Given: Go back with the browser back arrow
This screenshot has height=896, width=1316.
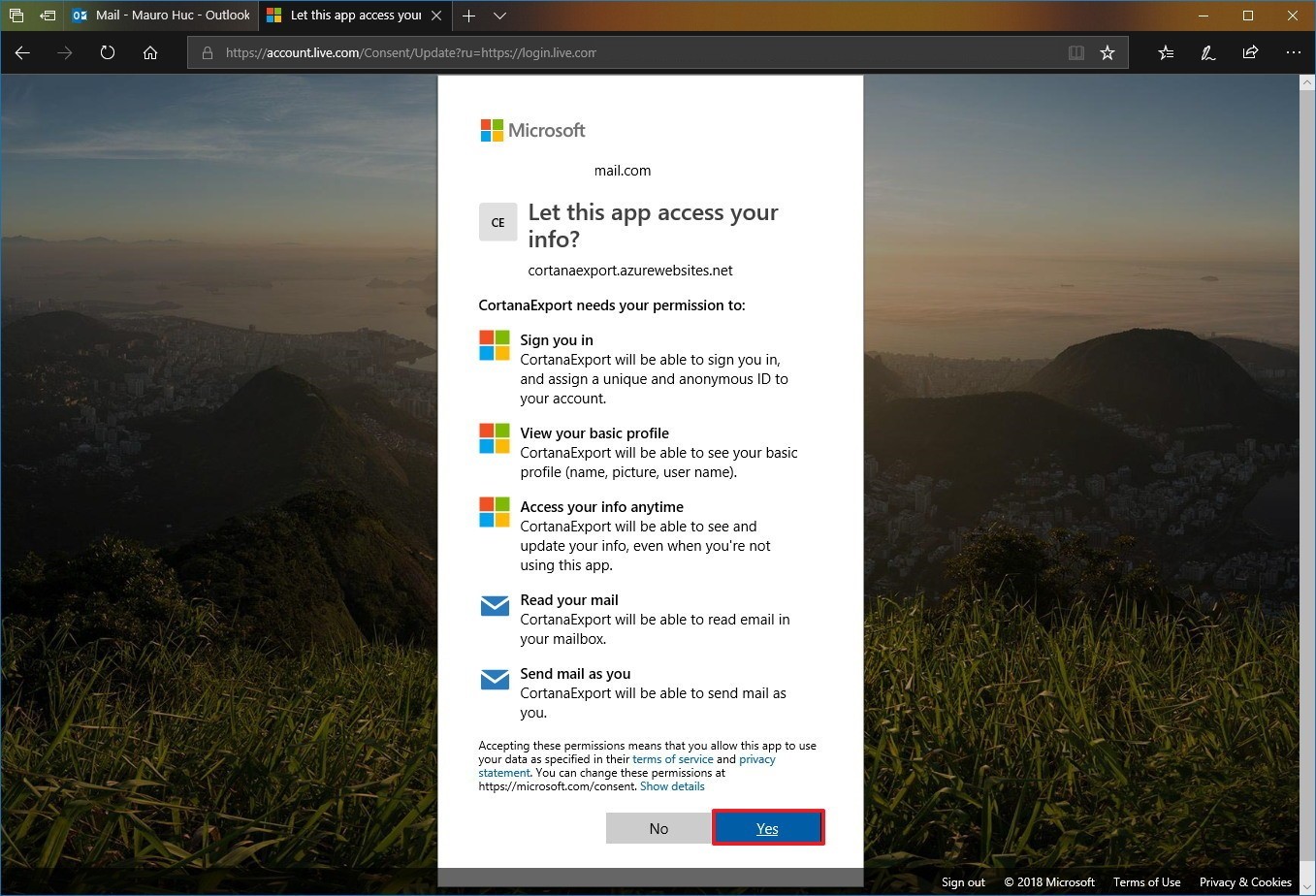Looking at the screenshot, I should [x=22, y=53].
